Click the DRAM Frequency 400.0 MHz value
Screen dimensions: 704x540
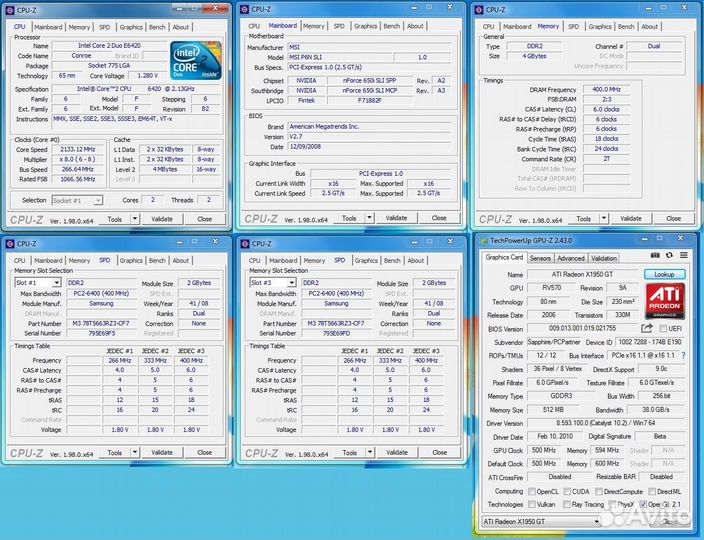(606, 89)
